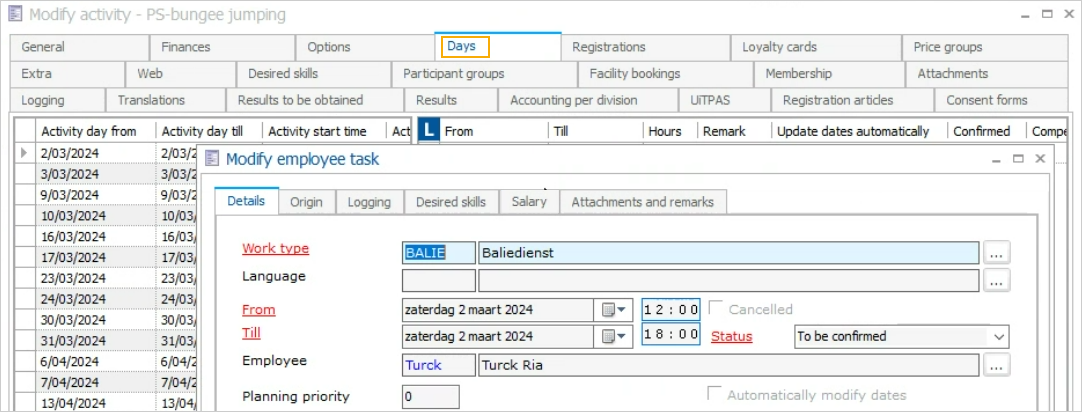Image resolution: width=1082 pixels, height=412 pixels.
Task: Open Work type lookup ellipsis button
Action: point(996,254)
